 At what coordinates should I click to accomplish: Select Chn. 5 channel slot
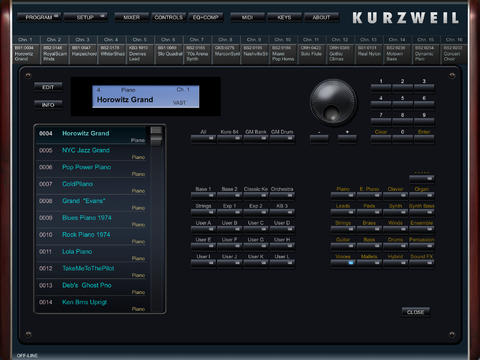pyautogui.click(x=140, y=50)
